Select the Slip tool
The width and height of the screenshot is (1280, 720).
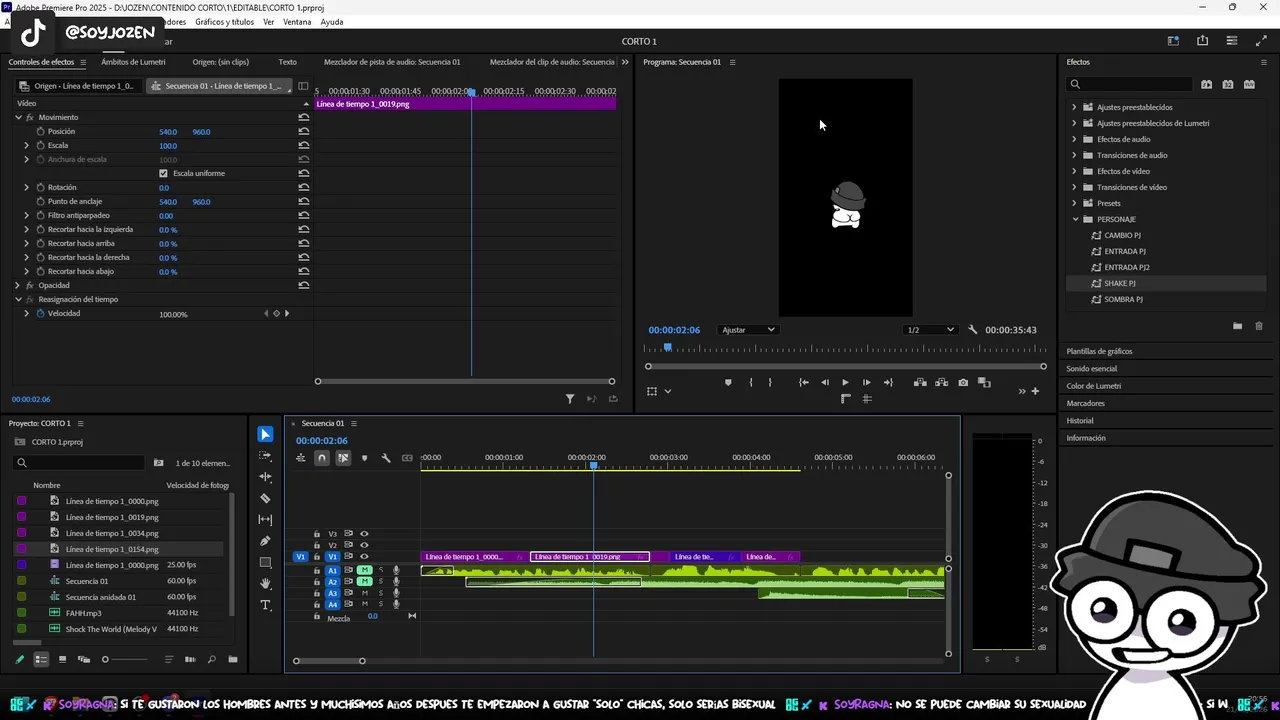pos(265,520)
